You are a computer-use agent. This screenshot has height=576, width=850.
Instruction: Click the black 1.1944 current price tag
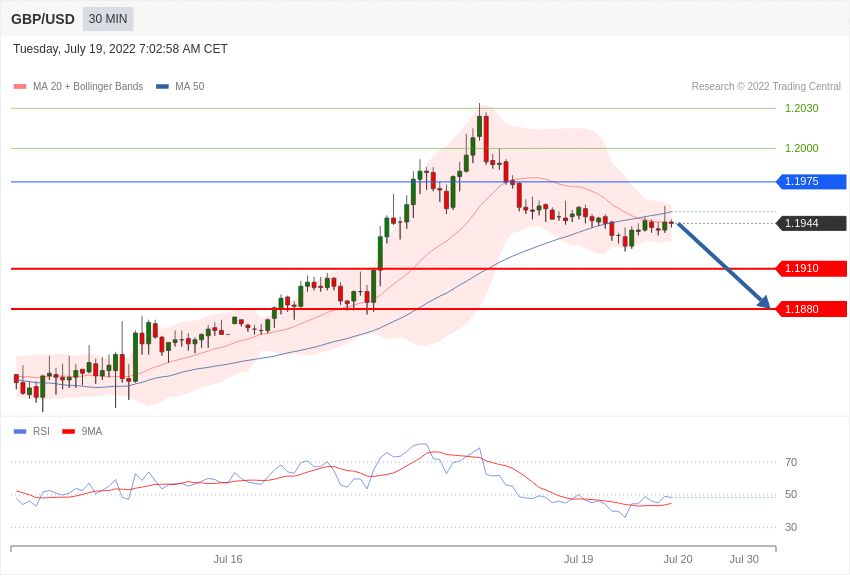(x=812, y=223)
